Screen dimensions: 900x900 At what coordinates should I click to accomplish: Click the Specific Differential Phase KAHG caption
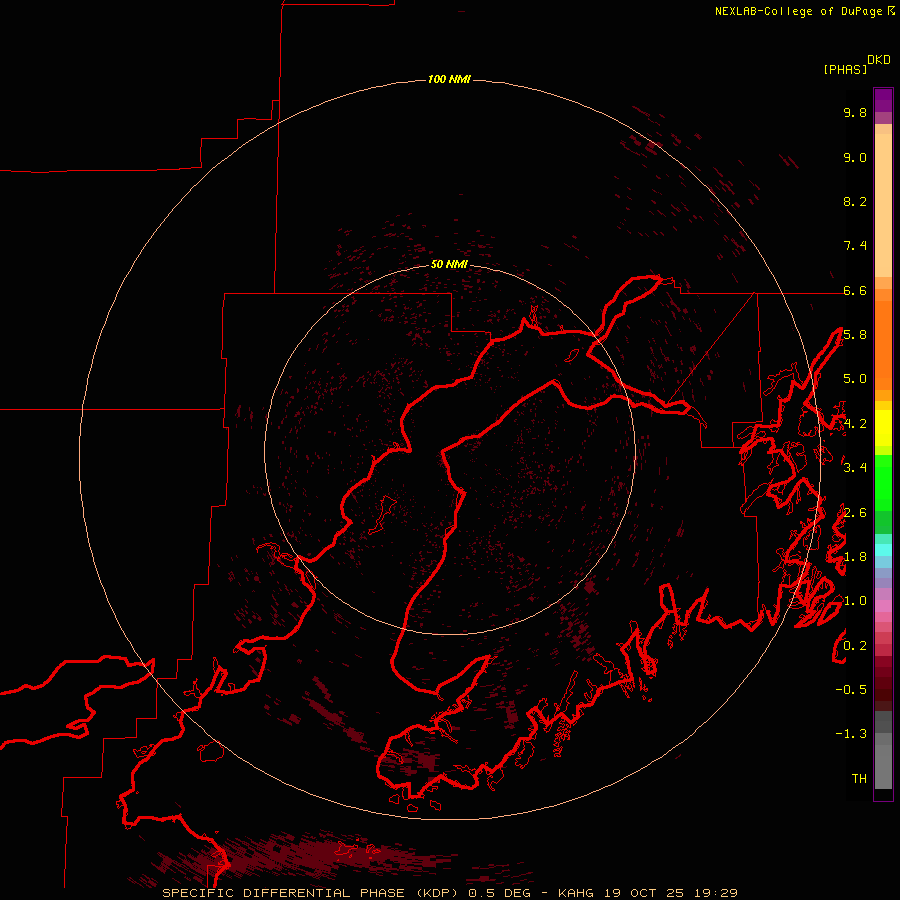click(x=450, y=893)
